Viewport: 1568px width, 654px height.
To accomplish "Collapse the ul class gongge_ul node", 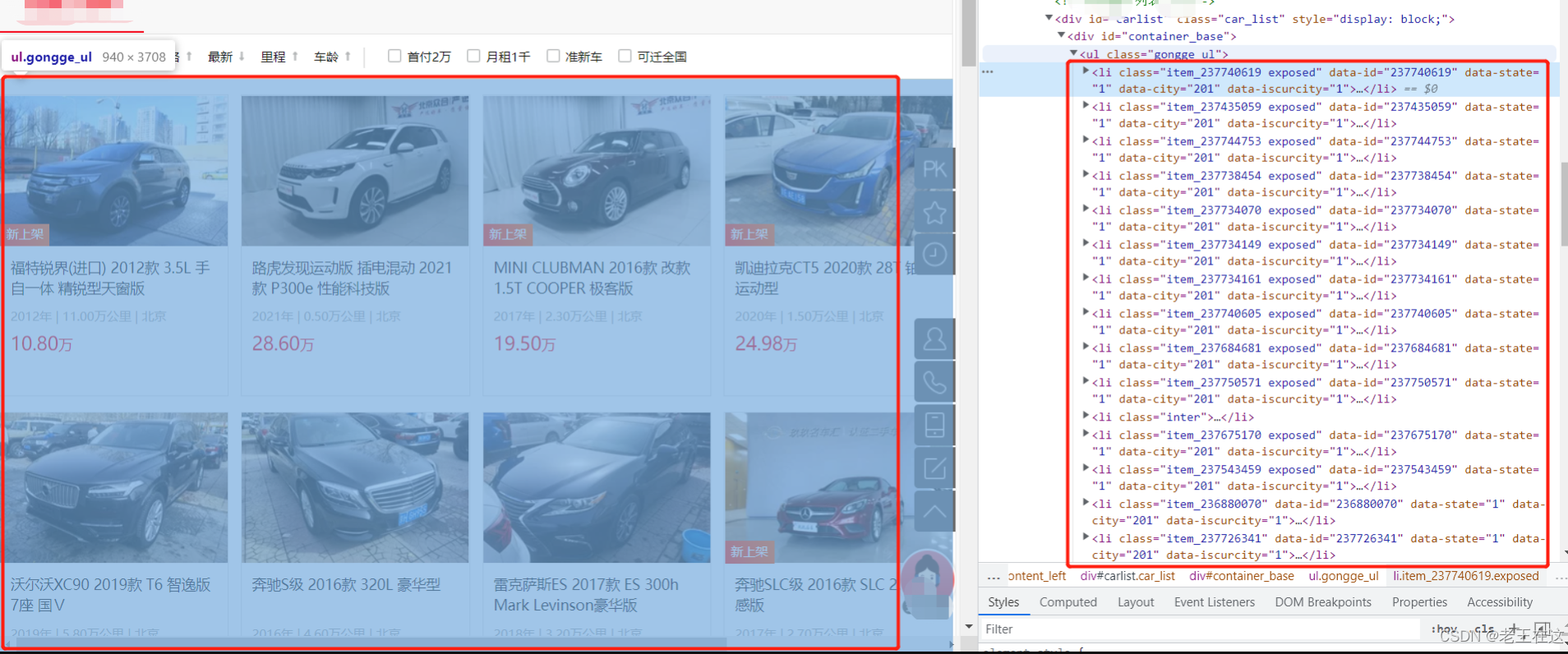I will coord(1073,53).
